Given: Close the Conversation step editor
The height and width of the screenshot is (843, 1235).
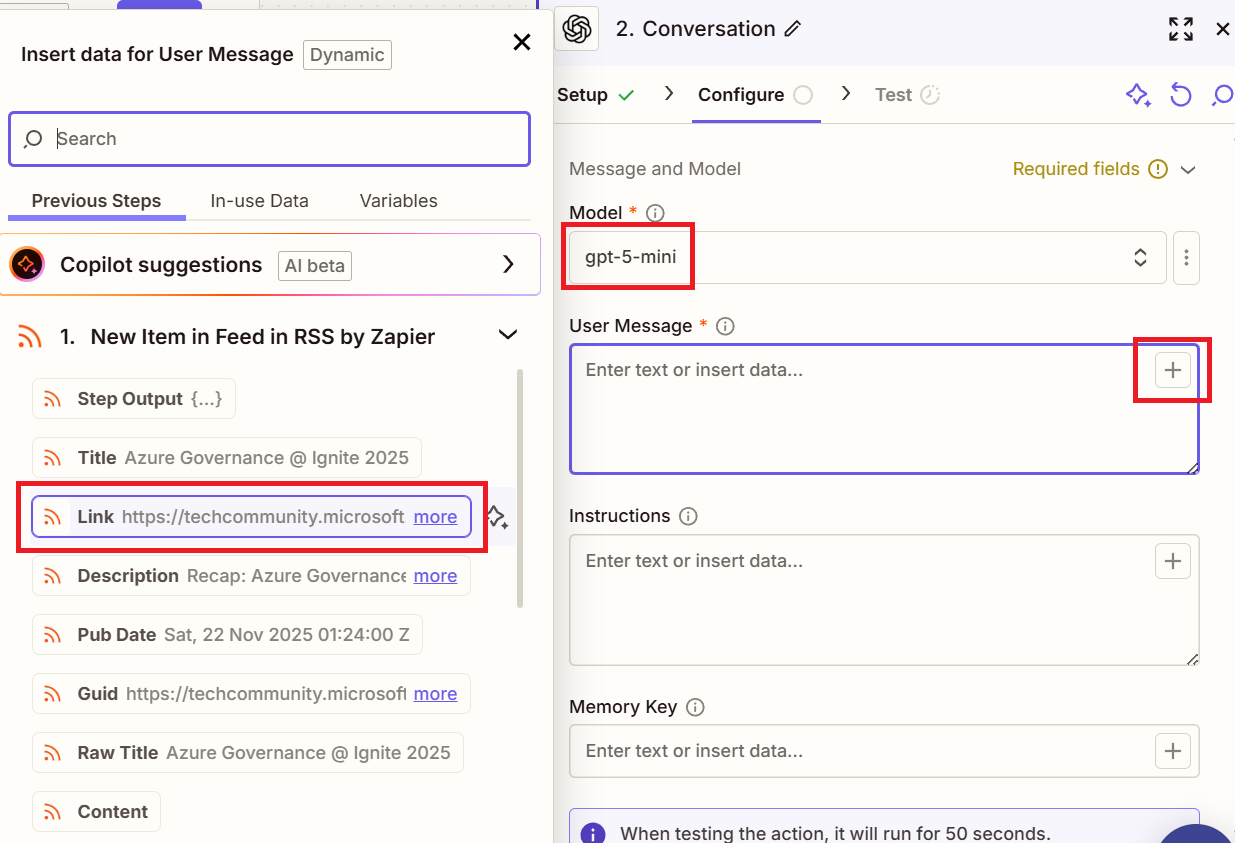Looking at the screenshot, I should (x=1222, y=29).
